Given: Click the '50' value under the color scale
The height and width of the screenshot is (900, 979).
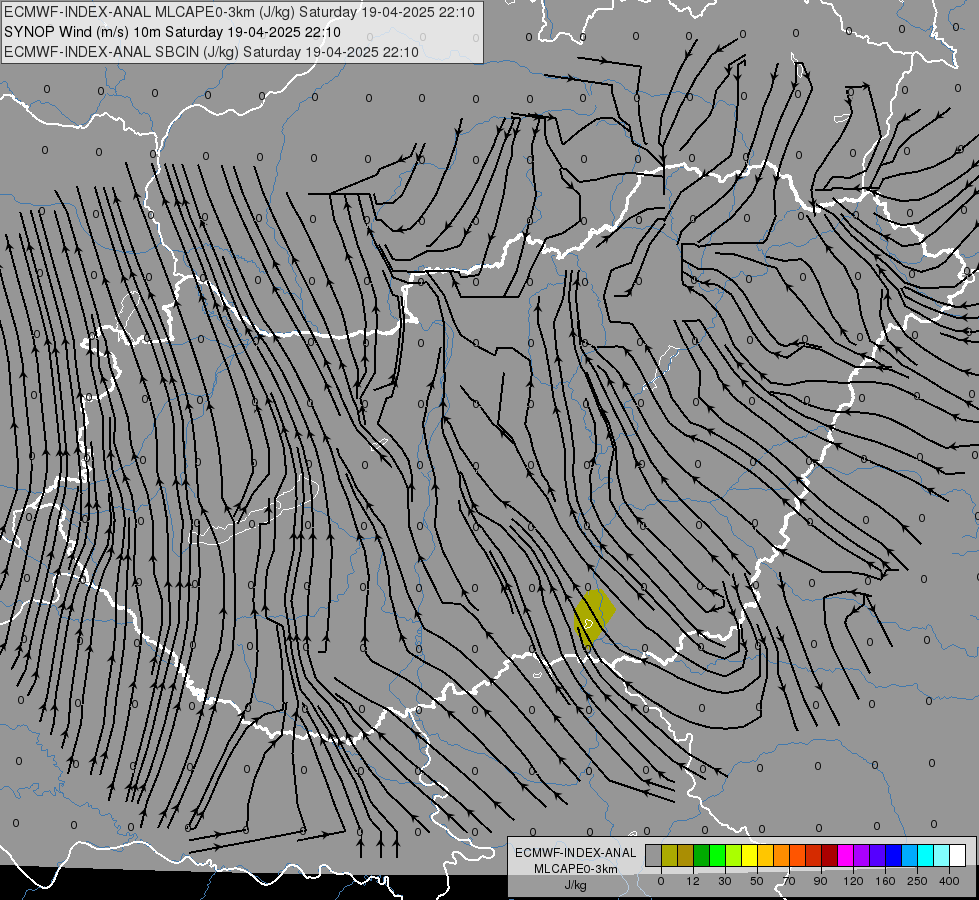Looking at the screenshot, I should [x=757, y=881].
